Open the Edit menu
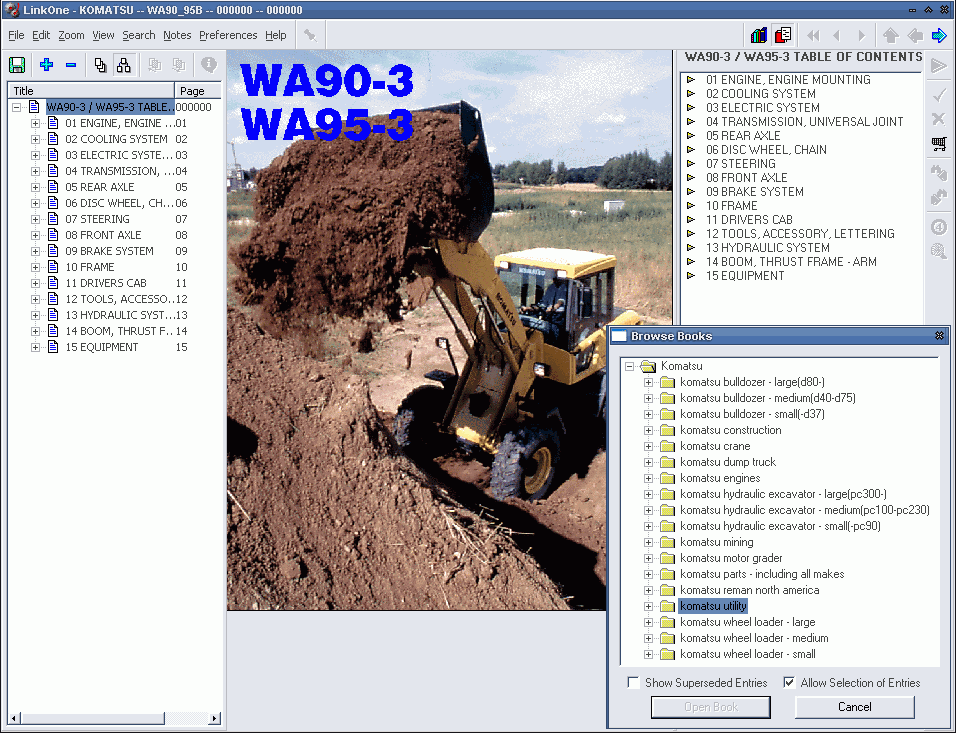The height and width of the screenshot is (733, 956). tap(41, 35)
